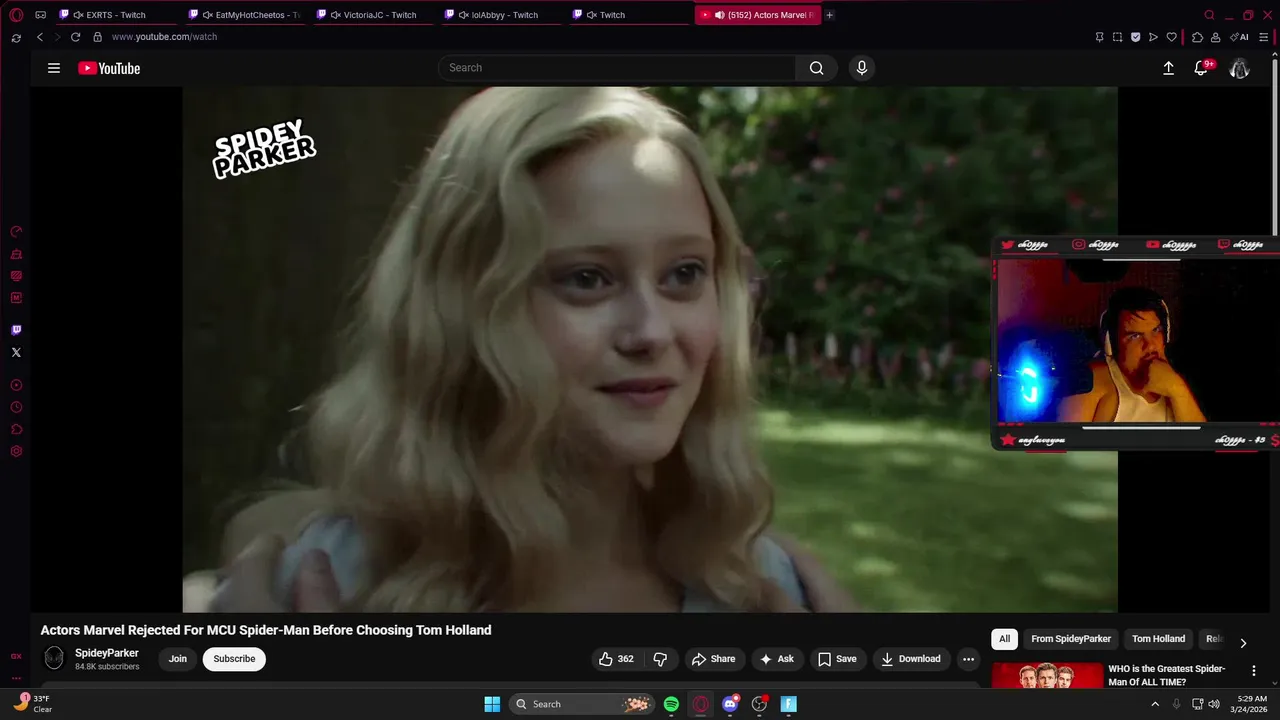Open the Aria AI assistant

point(1239,37)
